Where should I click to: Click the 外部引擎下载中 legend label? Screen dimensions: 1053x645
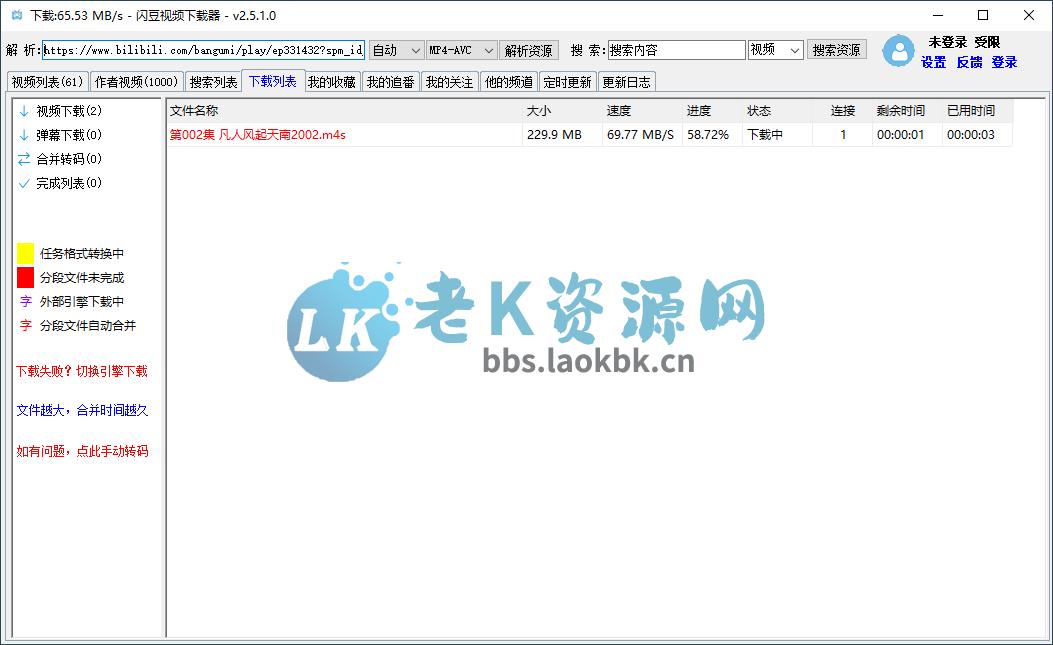tap(82, 302)
